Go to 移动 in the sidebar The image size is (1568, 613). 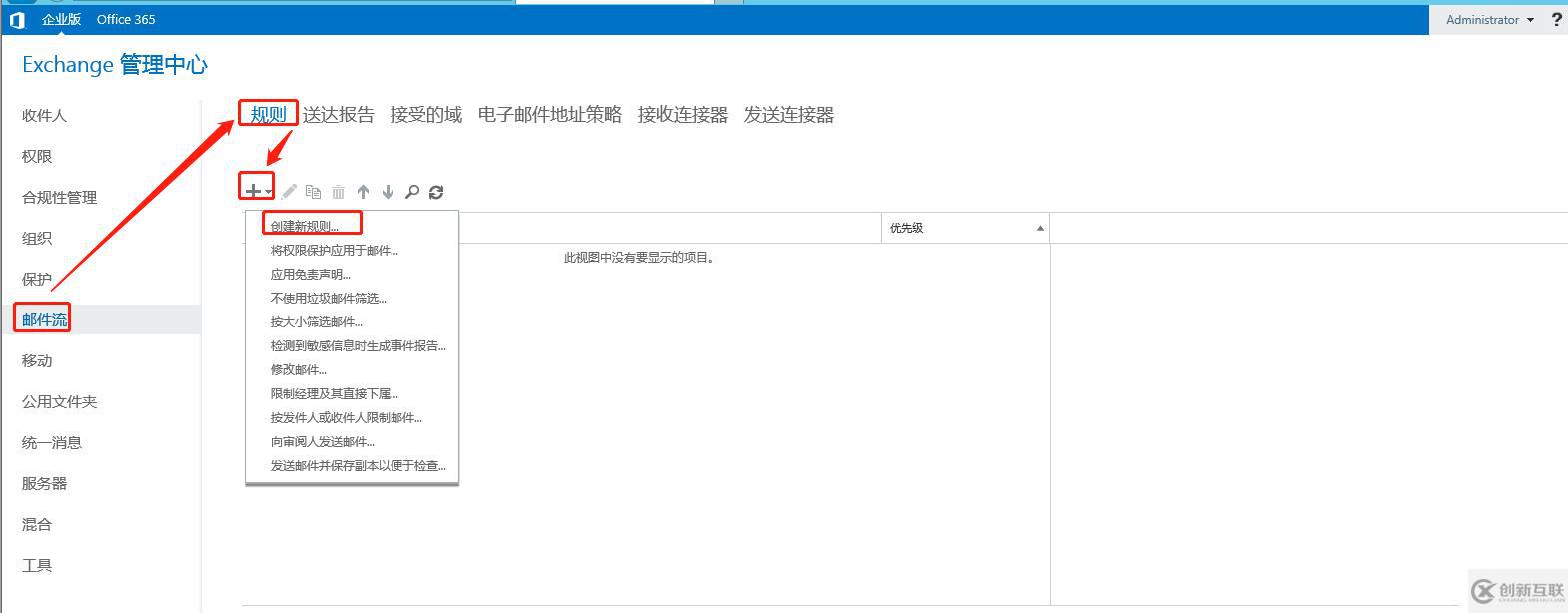[x=37, y=360]
